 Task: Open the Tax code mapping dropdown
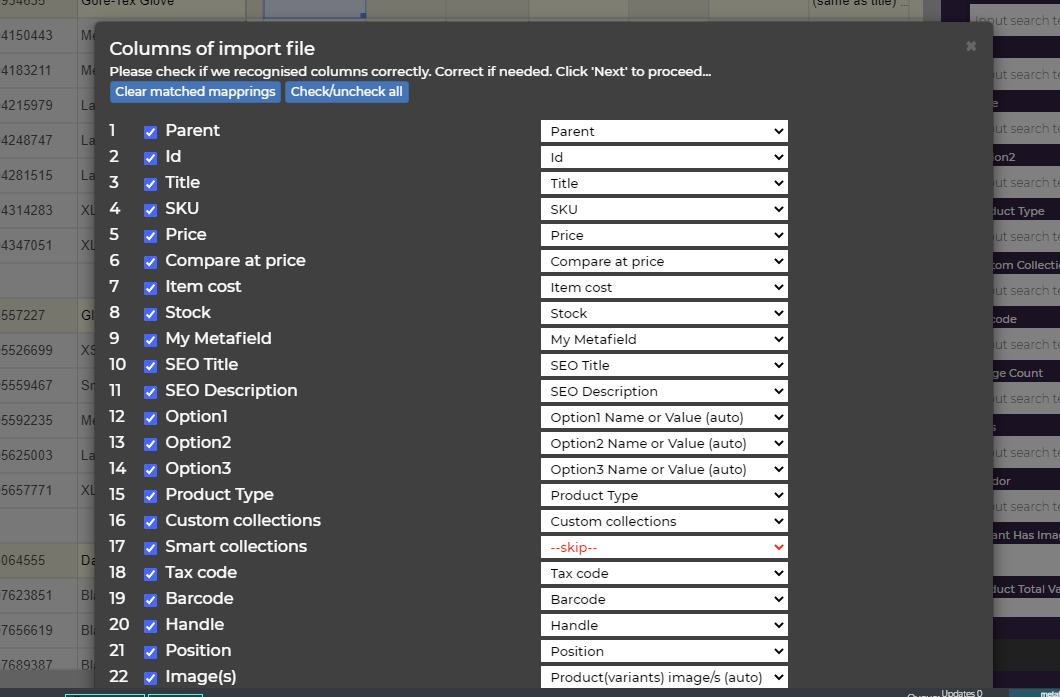point(664,574)
